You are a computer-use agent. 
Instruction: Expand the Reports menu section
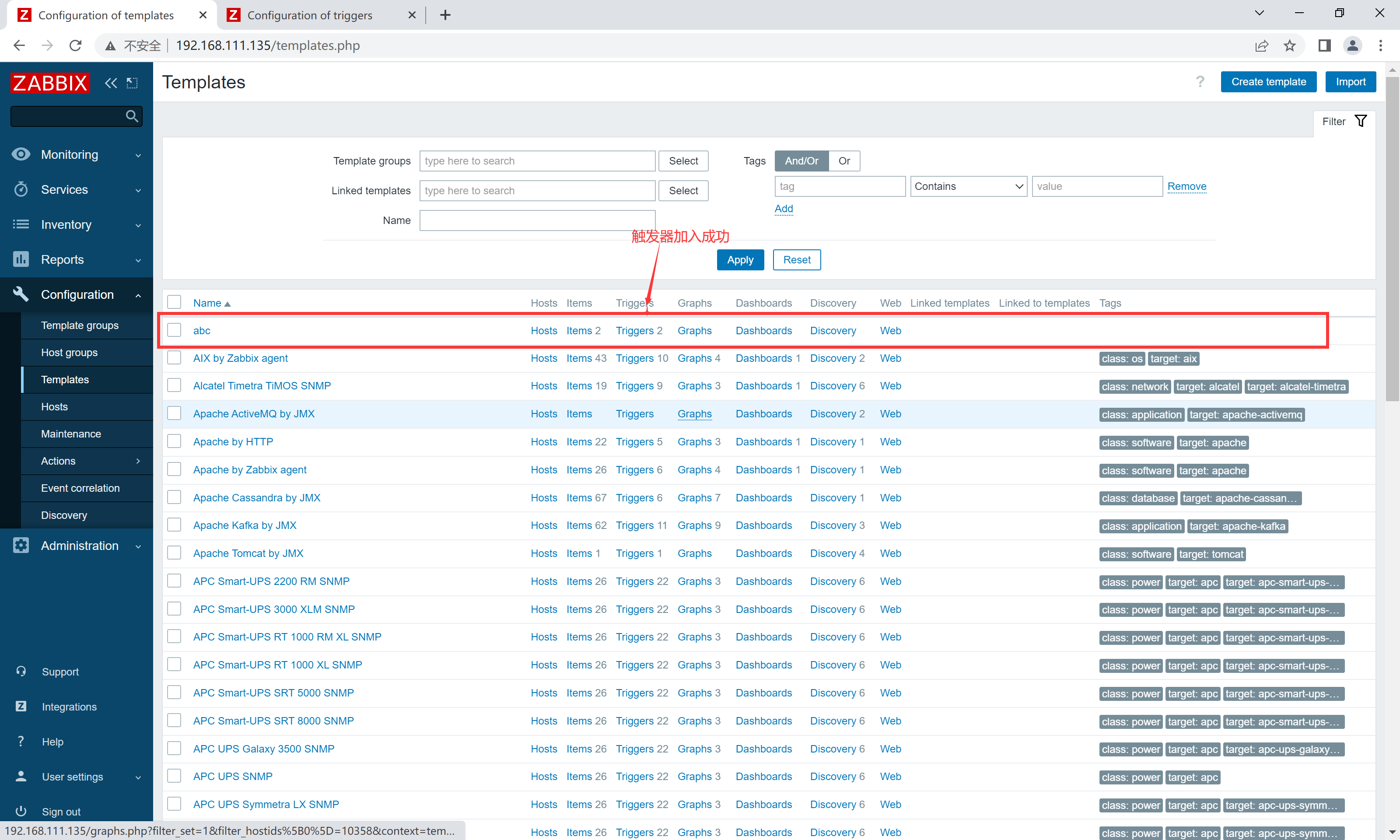pos(138,260)
